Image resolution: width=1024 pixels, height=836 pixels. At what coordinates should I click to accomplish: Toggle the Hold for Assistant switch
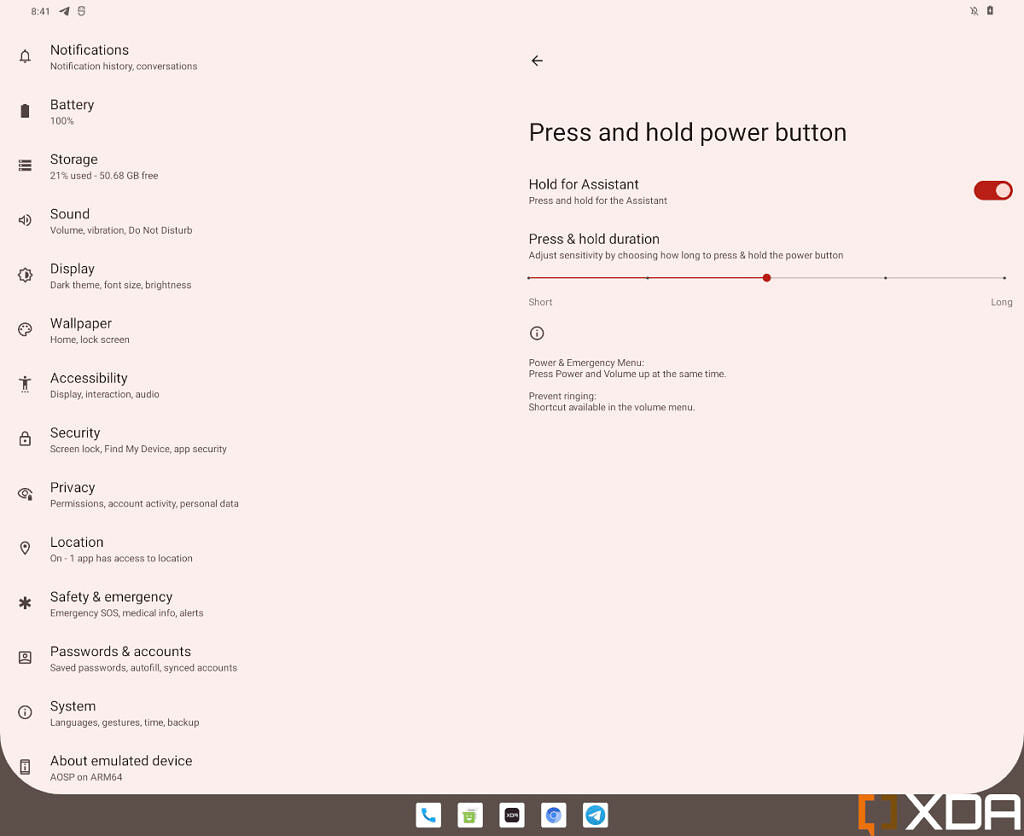click(x=993, y=191)
